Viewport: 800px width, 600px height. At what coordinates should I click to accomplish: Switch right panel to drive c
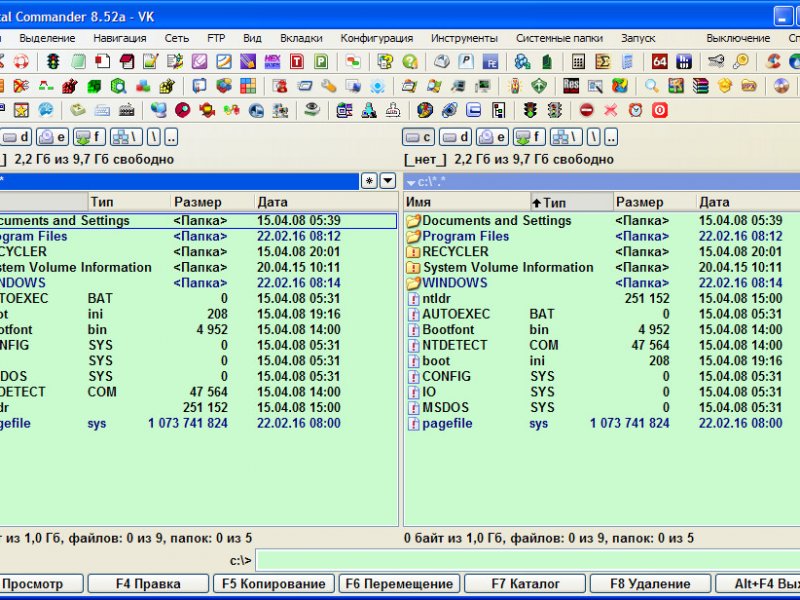418,137
